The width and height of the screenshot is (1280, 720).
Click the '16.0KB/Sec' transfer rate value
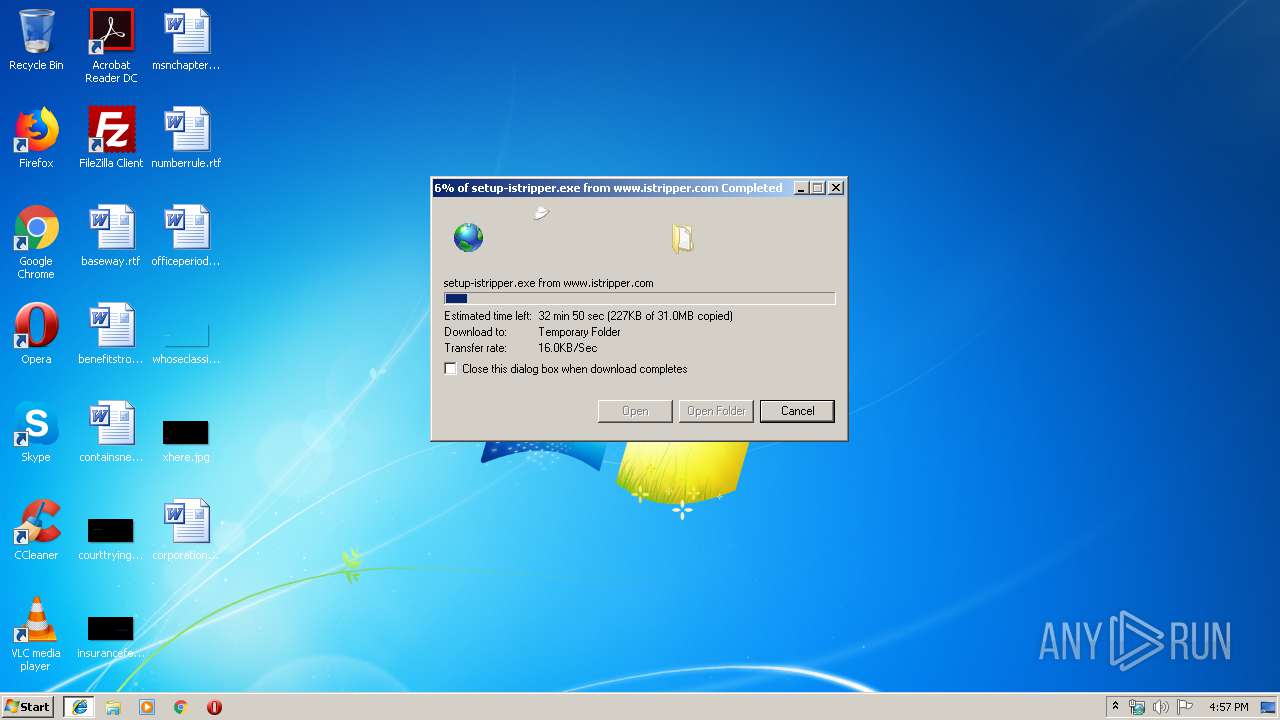[567, 348]
